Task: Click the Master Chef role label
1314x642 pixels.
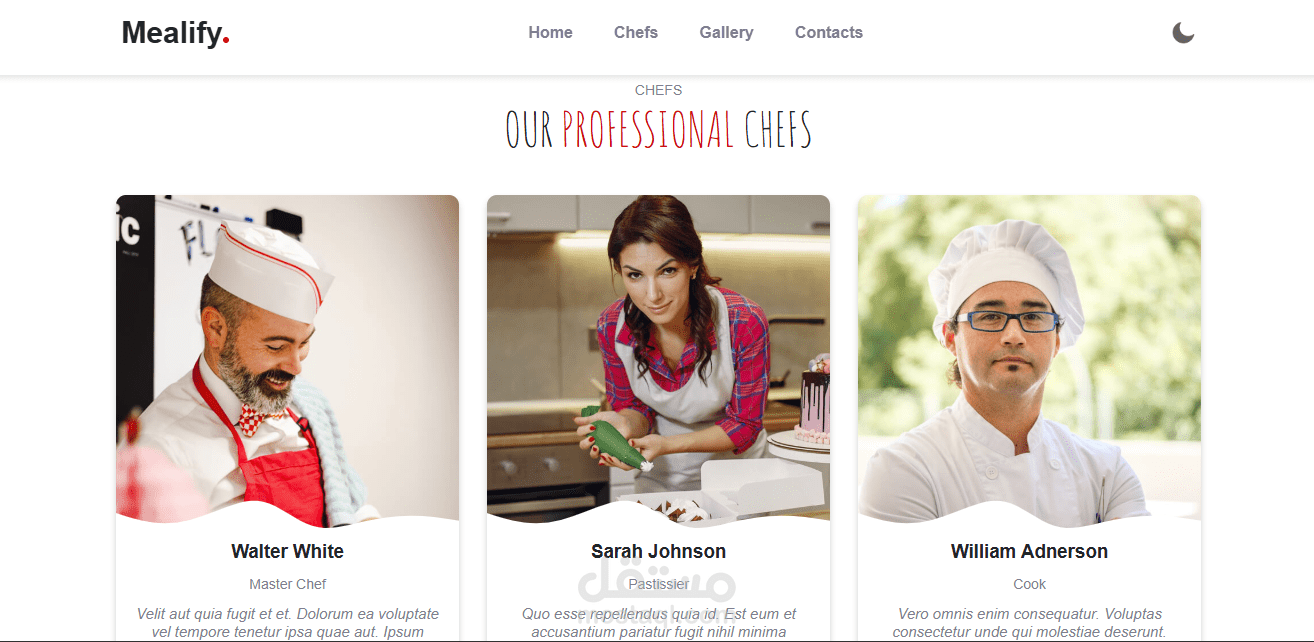Action: pyautogui.click(x=288, y=584)
